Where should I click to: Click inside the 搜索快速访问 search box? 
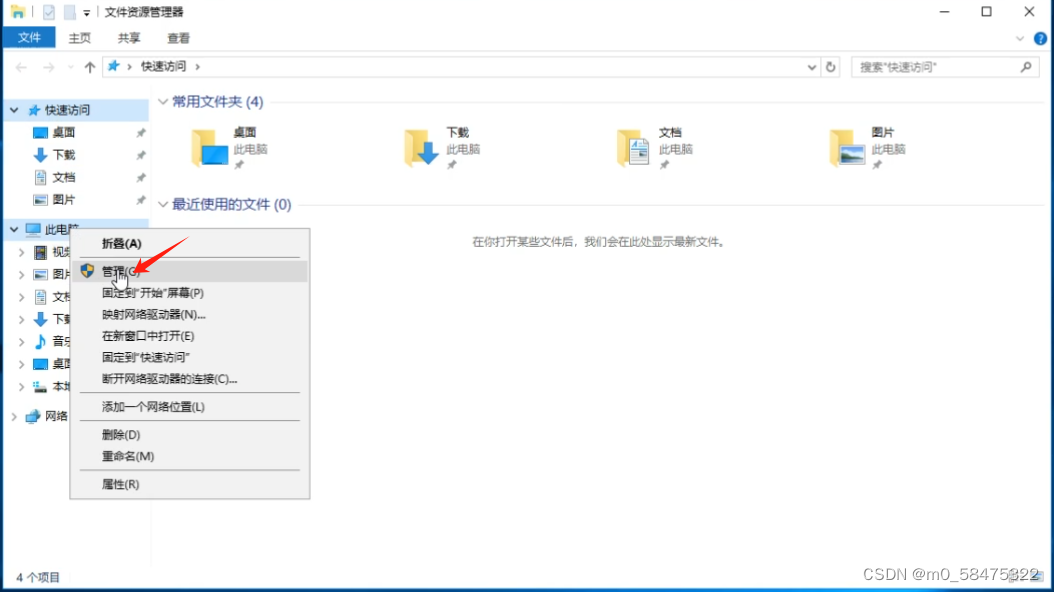(930, 66)
